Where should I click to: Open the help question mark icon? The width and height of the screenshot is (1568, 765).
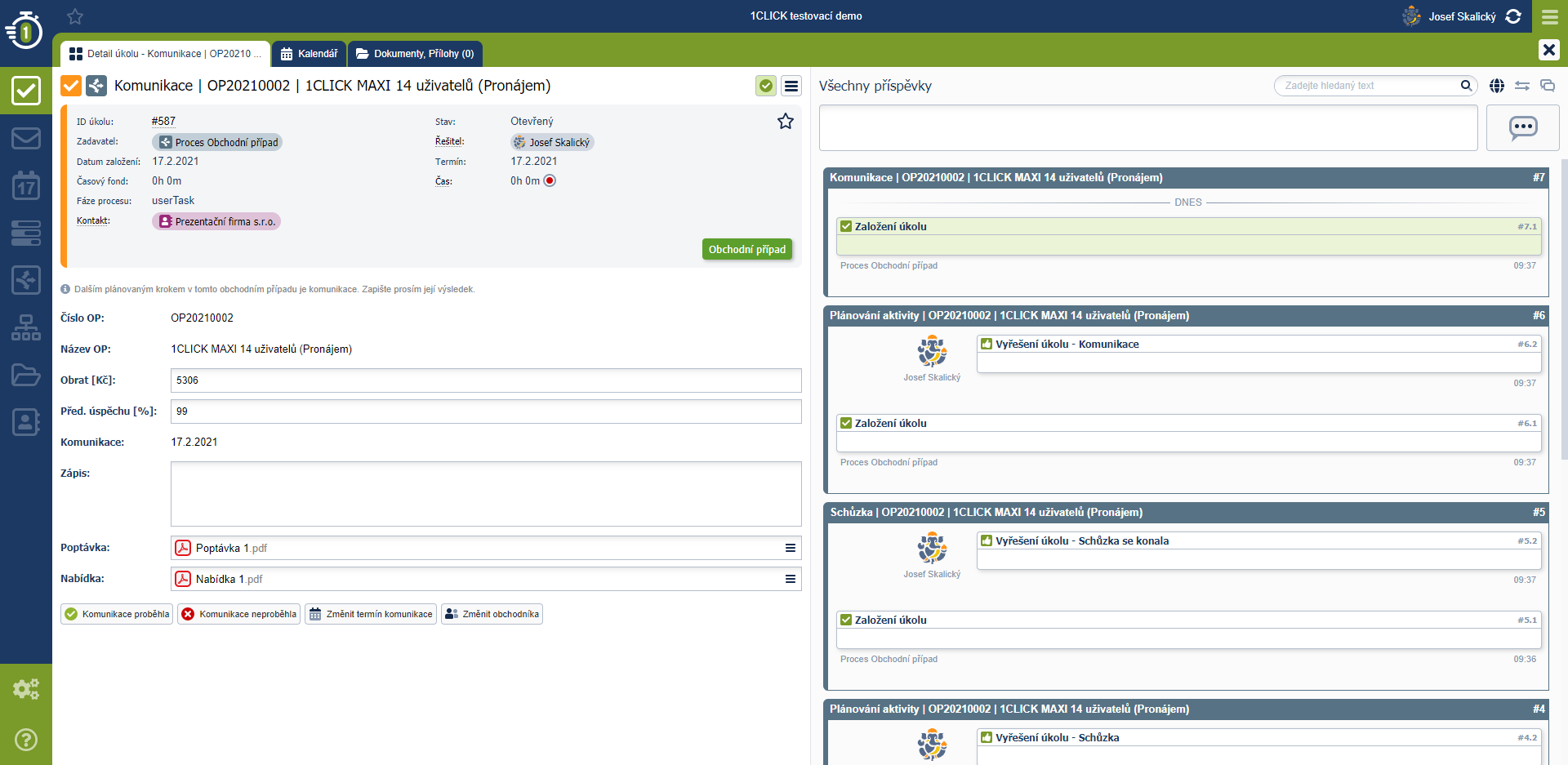point(26,740)
